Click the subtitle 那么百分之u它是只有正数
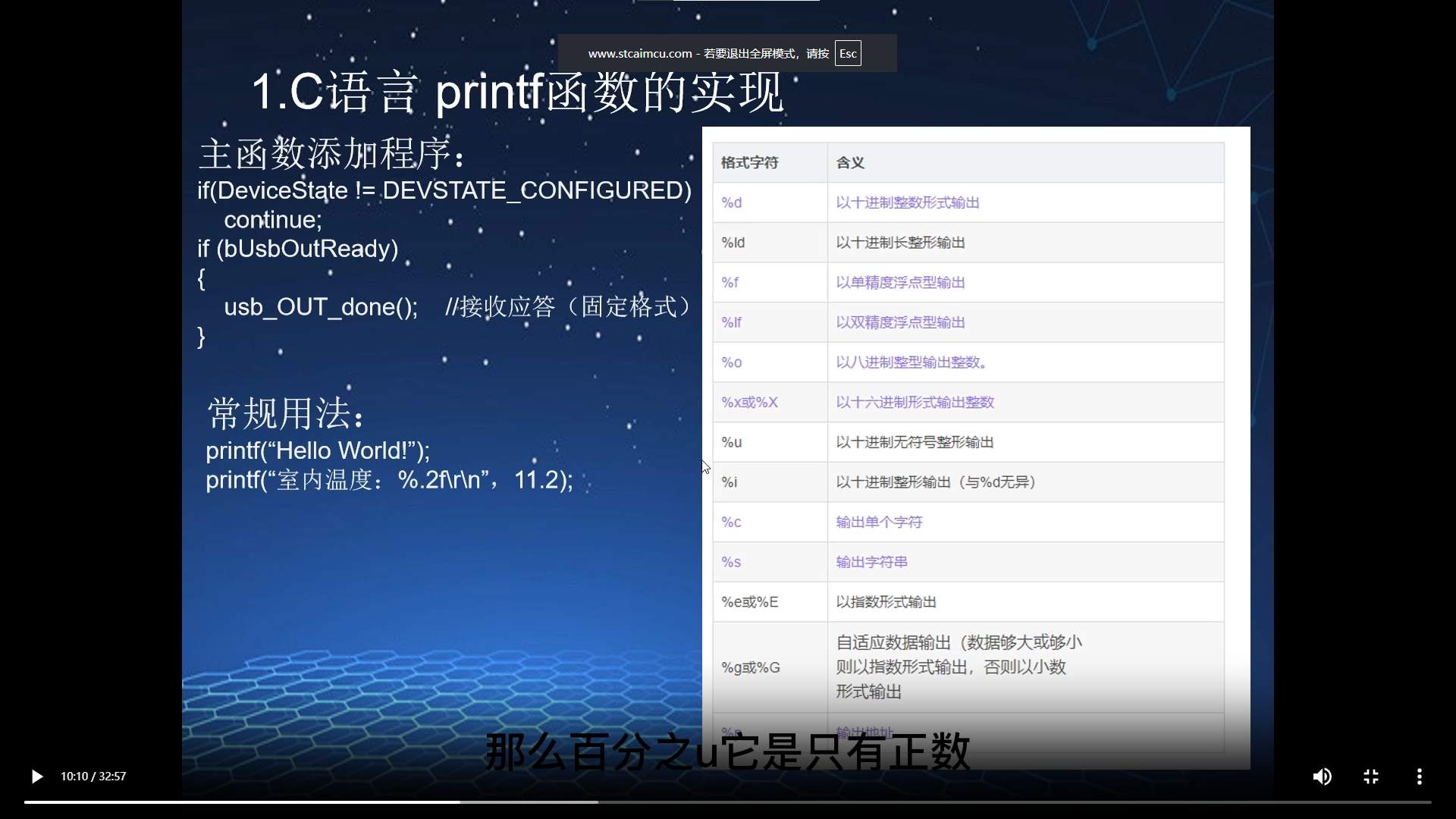Image resolution: width=1456 pixels, height=819 pixels. [727, 752]
